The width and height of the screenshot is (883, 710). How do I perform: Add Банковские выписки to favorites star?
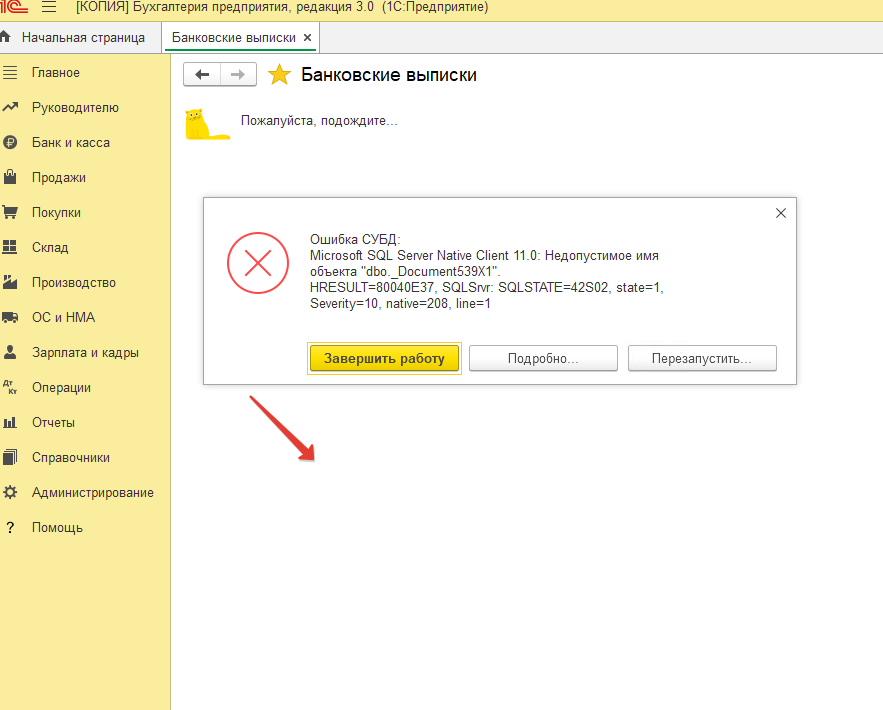[280, 75]
